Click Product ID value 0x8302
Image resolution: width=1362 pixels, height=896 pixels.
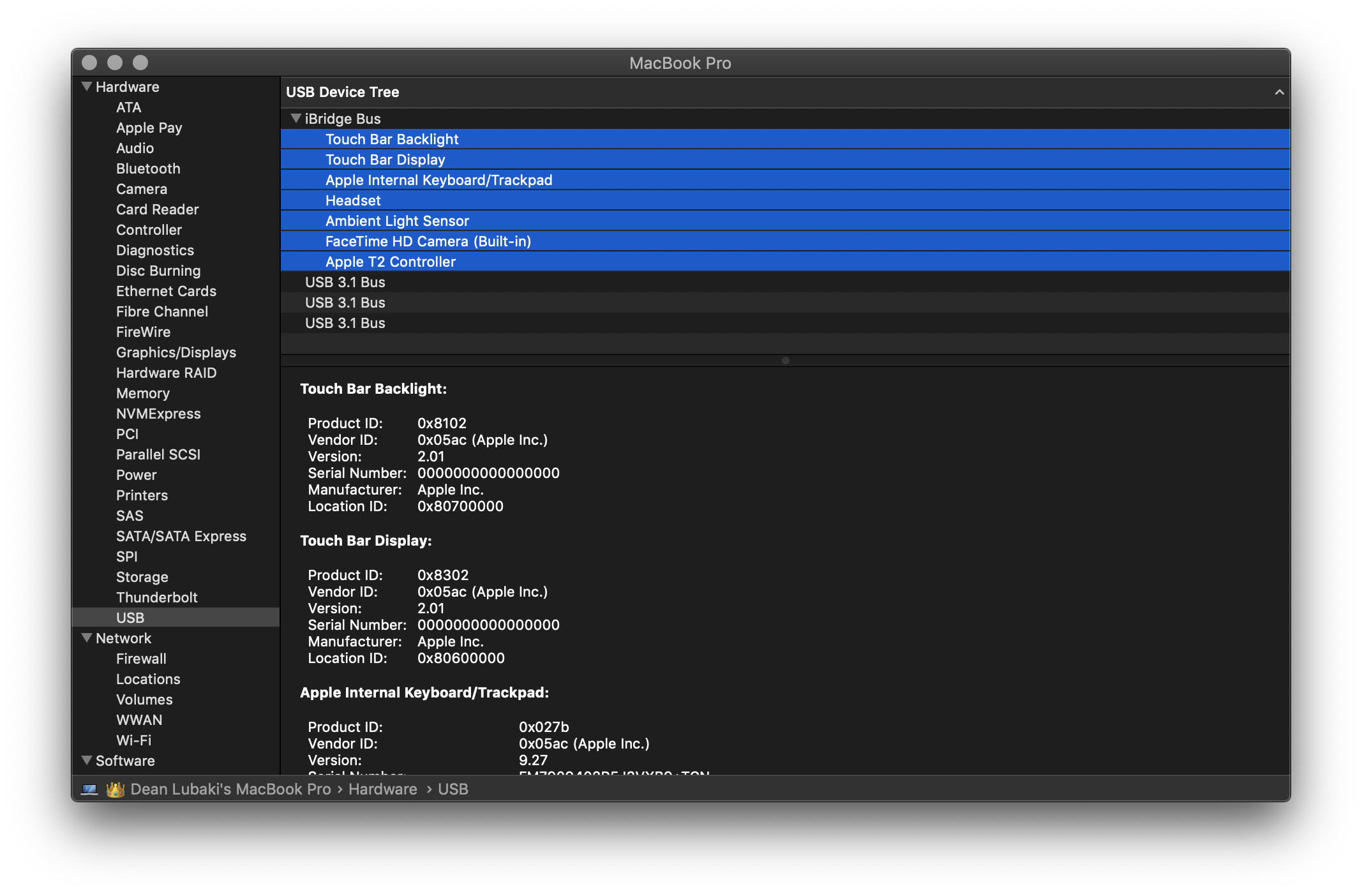pos(443,575)
